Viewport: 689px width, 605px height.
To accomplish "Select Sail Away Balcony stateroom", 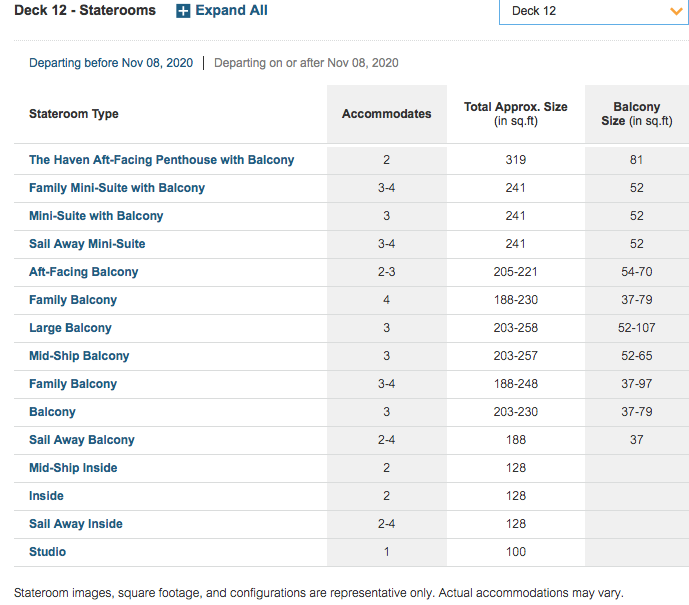I will tap(82, 440).
